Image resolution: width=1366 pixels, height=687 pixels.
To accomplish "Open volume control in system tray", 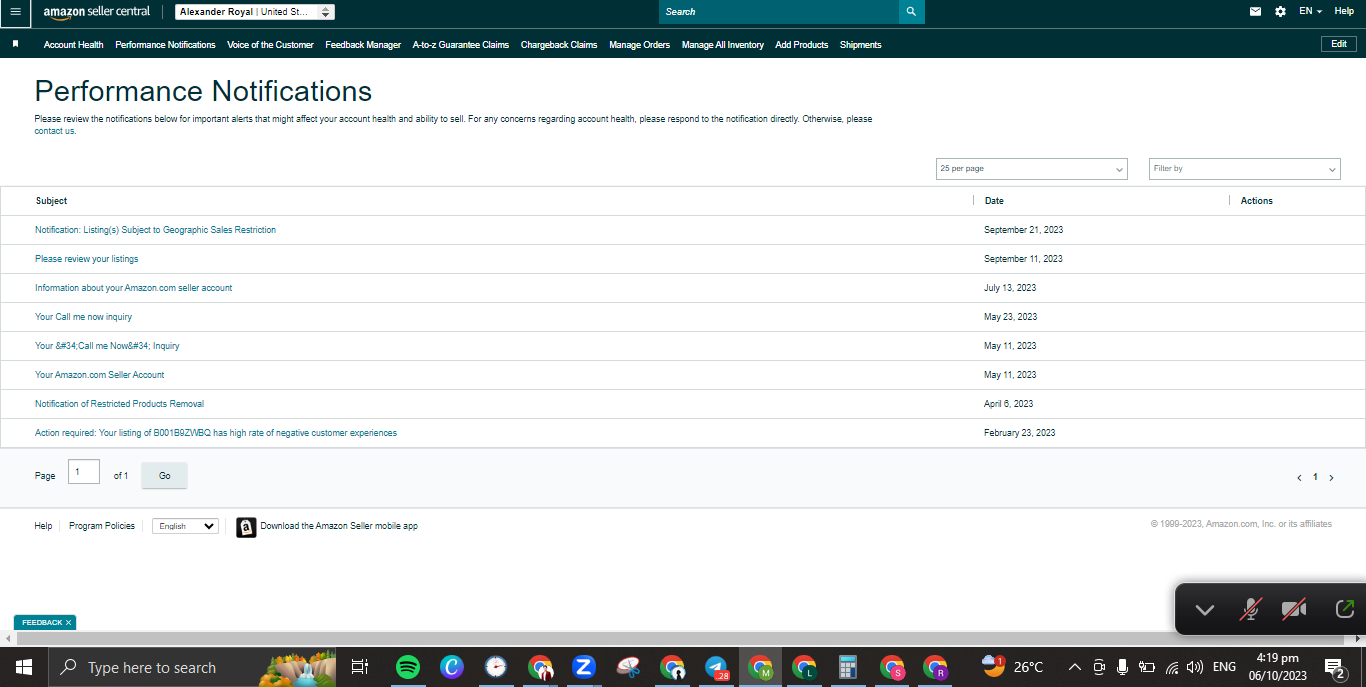I will [x=1194, y=667].
